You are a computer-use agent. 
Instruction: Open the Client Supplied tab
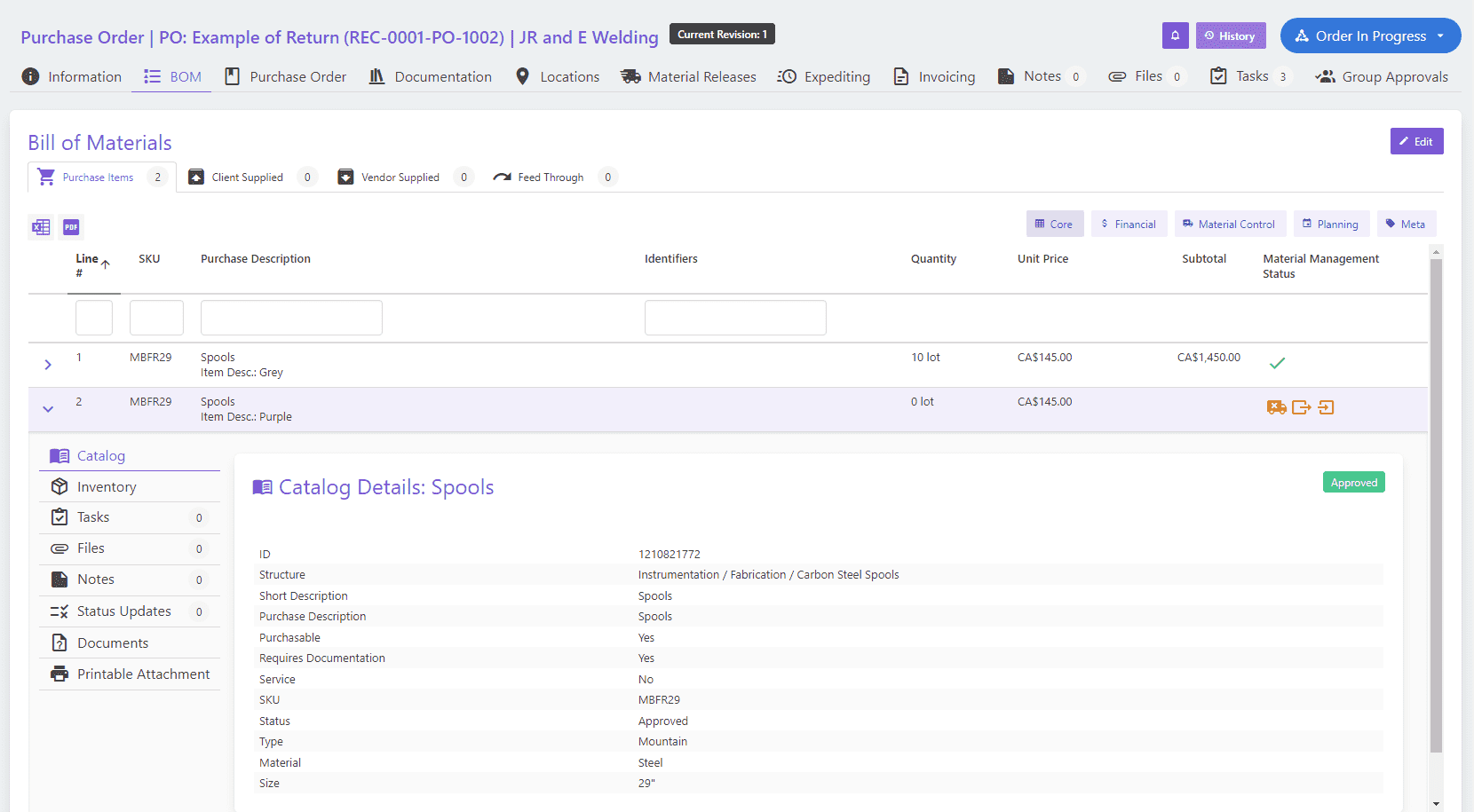point(246,177)
